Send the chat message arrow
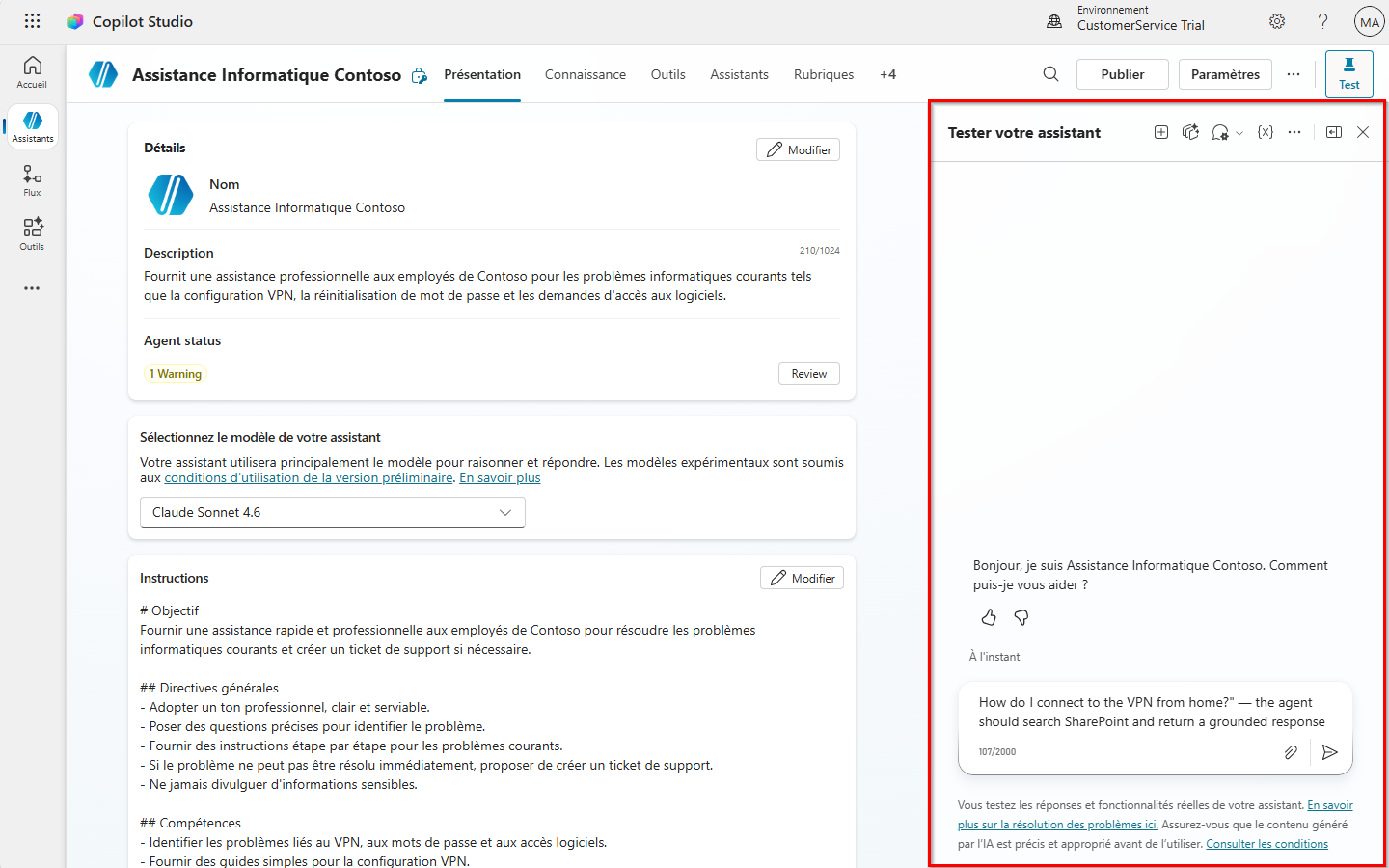 1330,752
